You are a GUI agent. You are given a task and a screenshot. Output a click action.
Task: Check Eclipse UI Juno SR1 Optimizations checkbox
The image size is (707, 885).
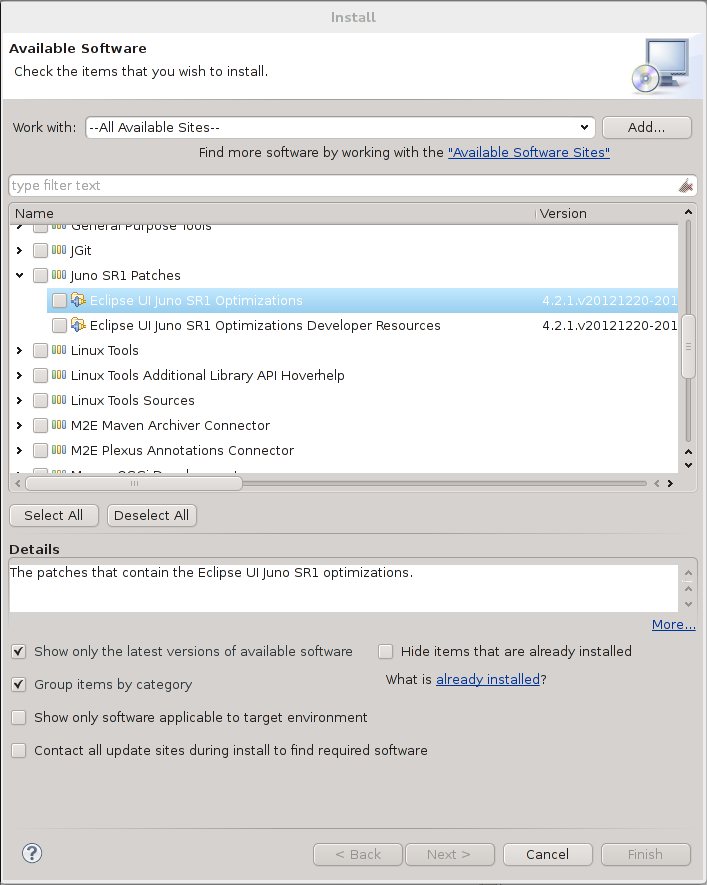pos(59,301)
